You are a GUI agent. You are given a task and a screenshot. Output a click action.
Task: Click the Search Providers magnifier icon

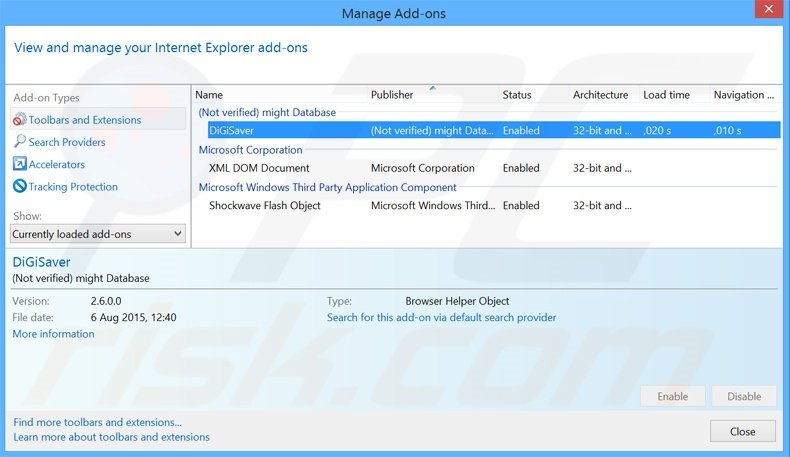20,142
